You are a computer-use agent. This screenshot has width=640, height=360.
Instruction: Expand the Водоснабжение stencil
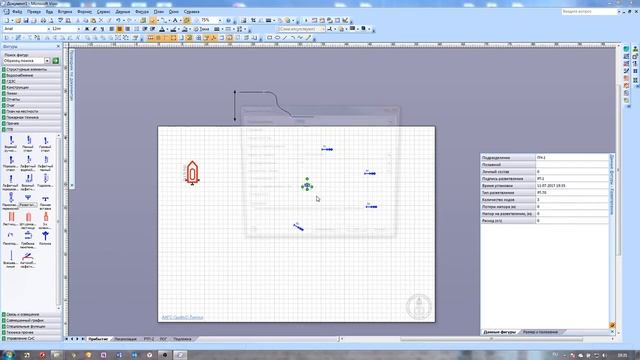(x=31, y=76)
